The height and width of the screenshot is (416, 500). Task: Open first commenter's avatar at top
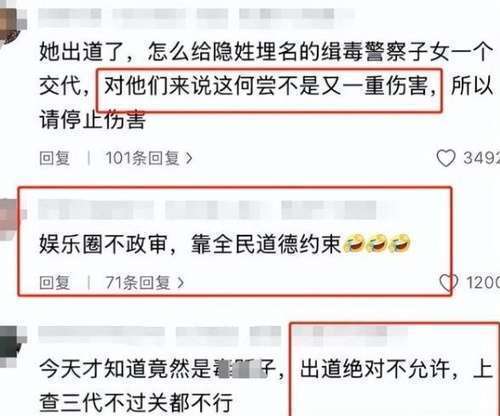coord(11,24)
